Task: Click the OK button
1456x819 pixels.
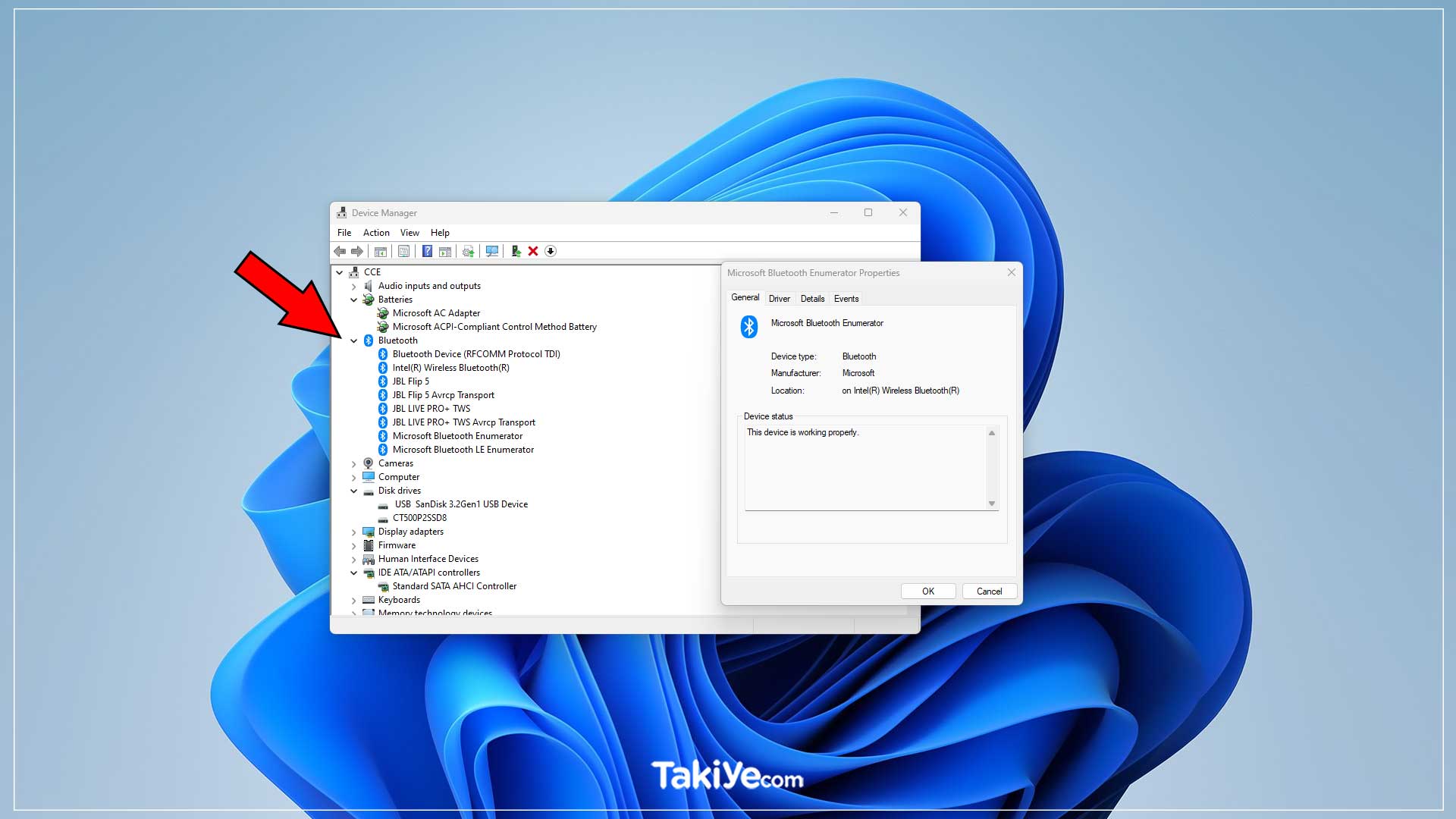Action: (928, 591)
